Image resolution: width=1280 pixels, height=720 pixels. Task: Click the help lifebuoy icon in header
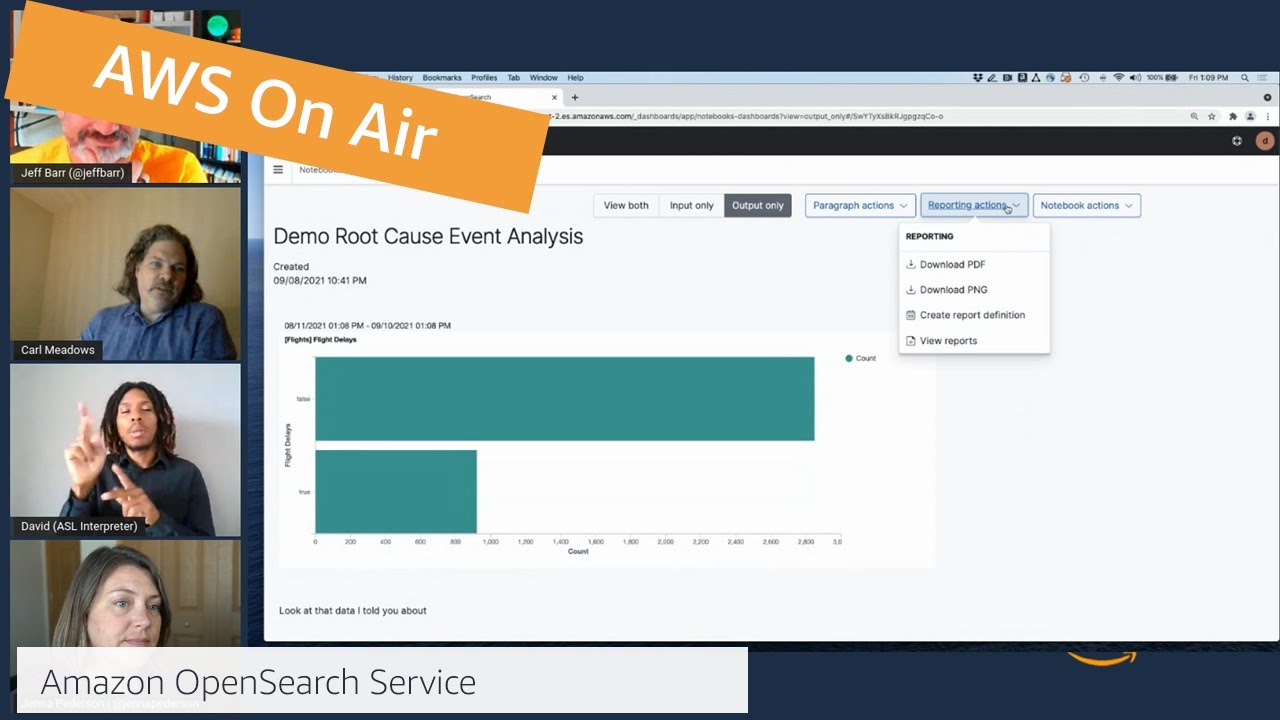pyautogui.click(x=1237, y=141)
